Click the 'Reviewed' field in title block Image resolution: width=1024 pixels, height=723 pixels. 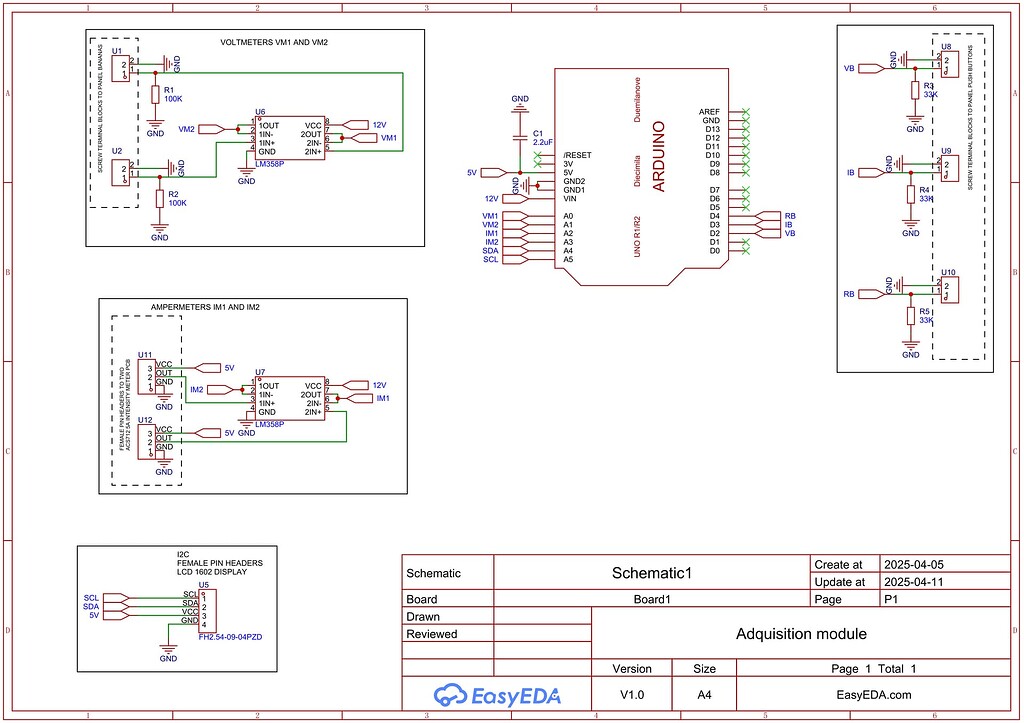coord(432,634)
